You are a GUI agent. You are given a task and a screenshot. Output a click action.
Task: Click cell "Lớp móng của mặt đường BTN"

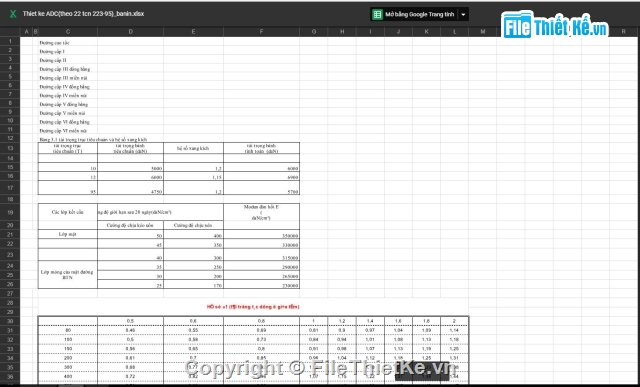pyautogui.click(x=67, y=275)
